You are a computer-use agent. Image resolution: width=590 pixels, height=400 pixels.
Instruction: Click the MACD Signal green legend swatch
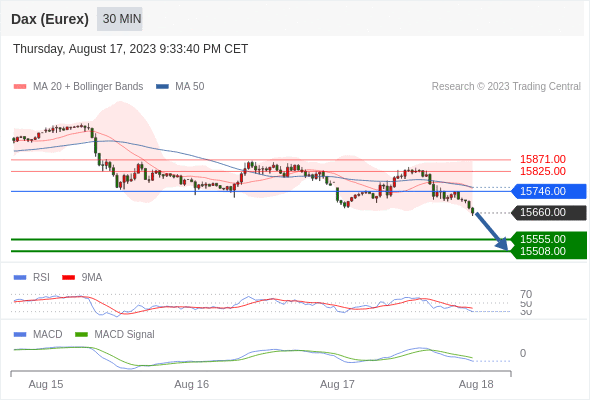pyautogui.click(x=81, y=335)
